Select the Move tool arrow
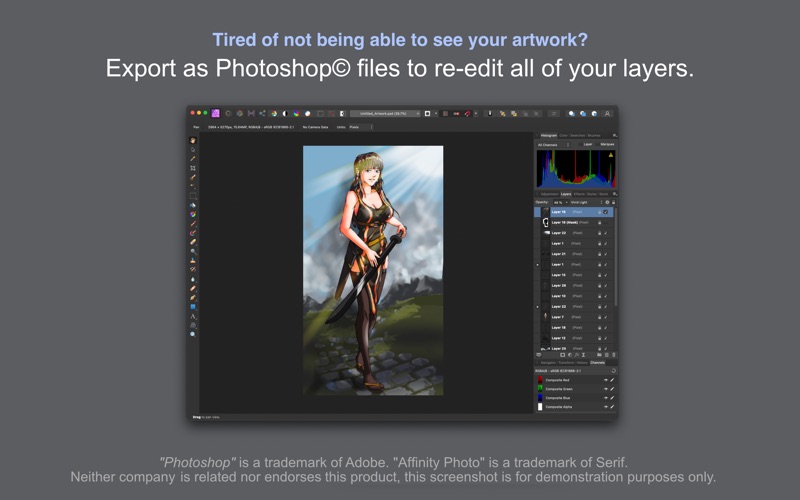Screen dimensions: 800x500 tap(193, 149)
